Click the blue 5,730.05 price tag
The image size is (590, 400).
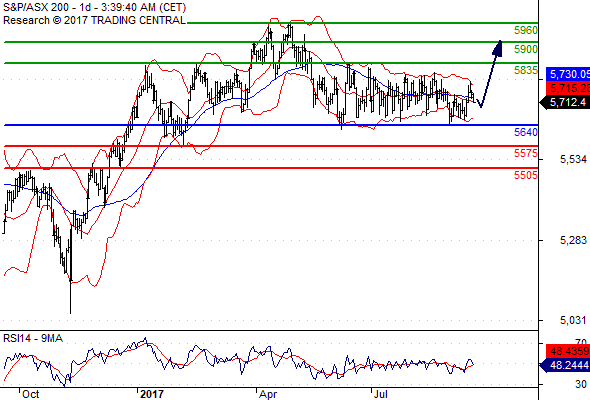point(568,74)
